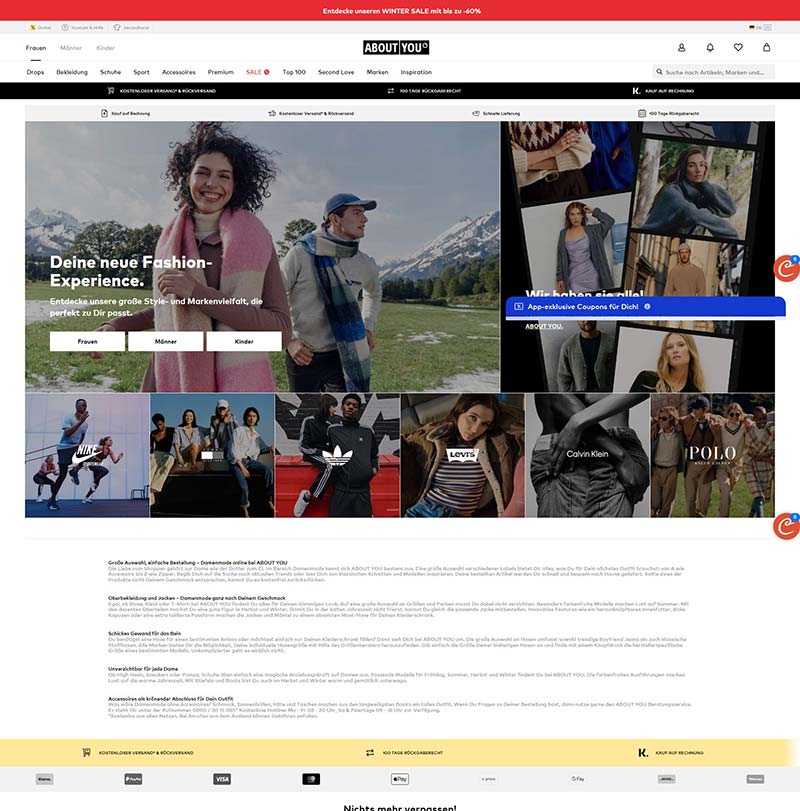Click the PayPal payment icon
This screenshot has height=811, width=800.
coord(133,779)
